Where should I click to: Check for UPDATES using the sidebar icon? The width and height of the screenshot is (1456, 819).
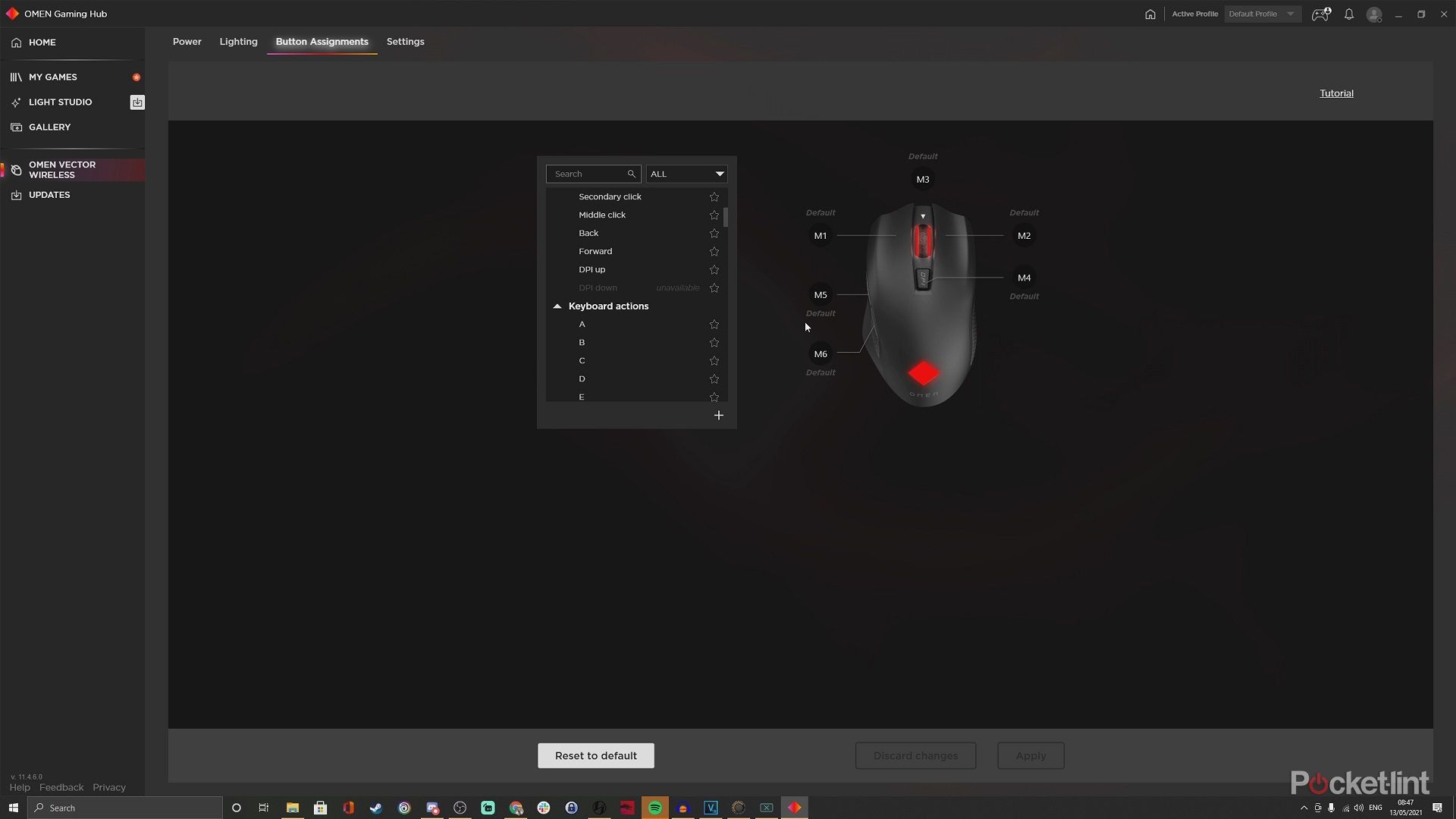pos(16,195)
